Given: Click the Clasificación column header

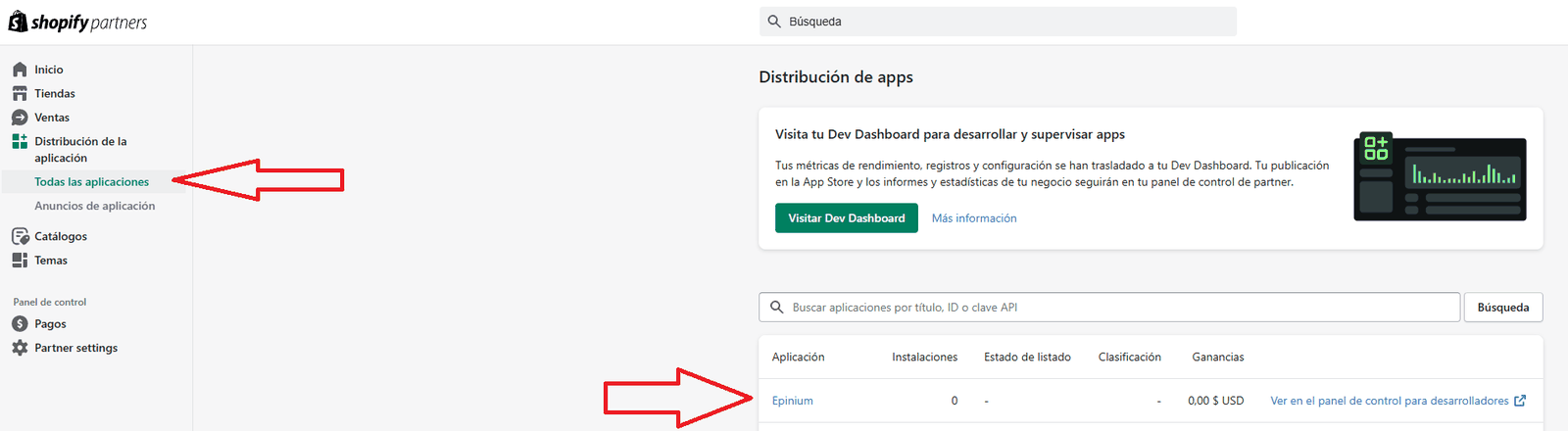Looking at the screenshot, I should pos(1130,358).
